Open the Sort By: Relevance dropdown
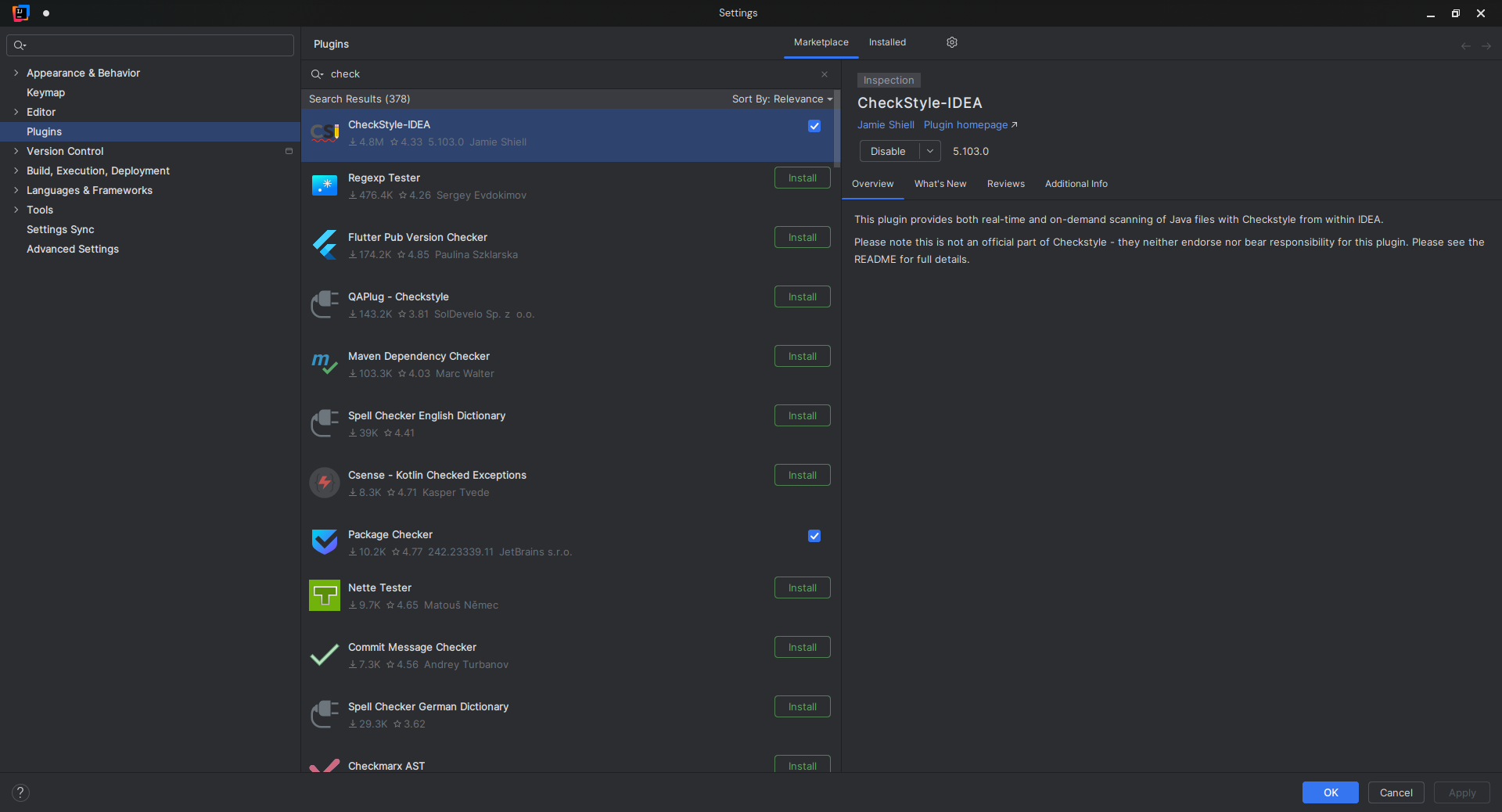The width and height of the screenshot is (1502, 812). tap(782, 99)
